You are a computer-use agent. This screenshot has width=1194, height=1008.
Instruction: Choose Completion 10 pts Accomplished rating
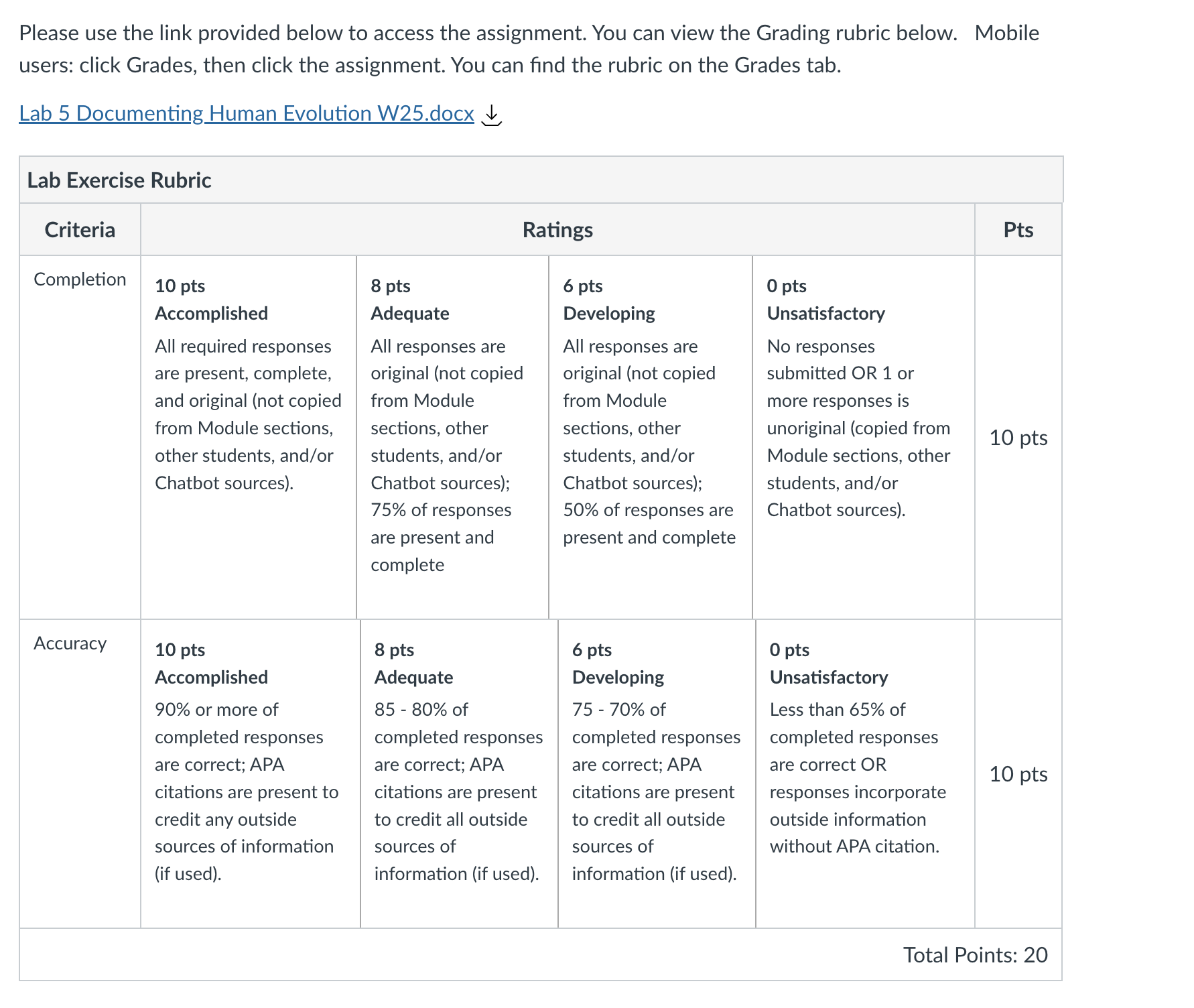[249, 437]
